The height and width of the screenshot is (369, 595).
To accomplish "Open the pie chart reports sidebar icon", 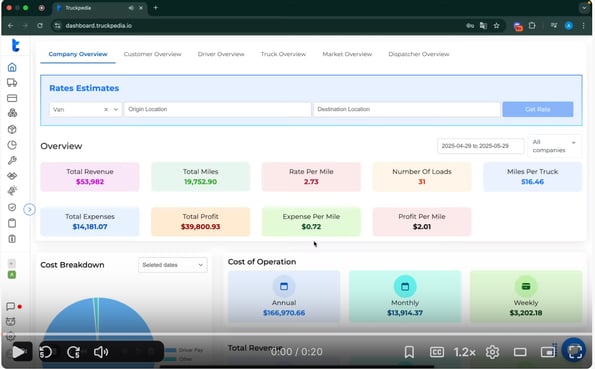I will [12, 145].
